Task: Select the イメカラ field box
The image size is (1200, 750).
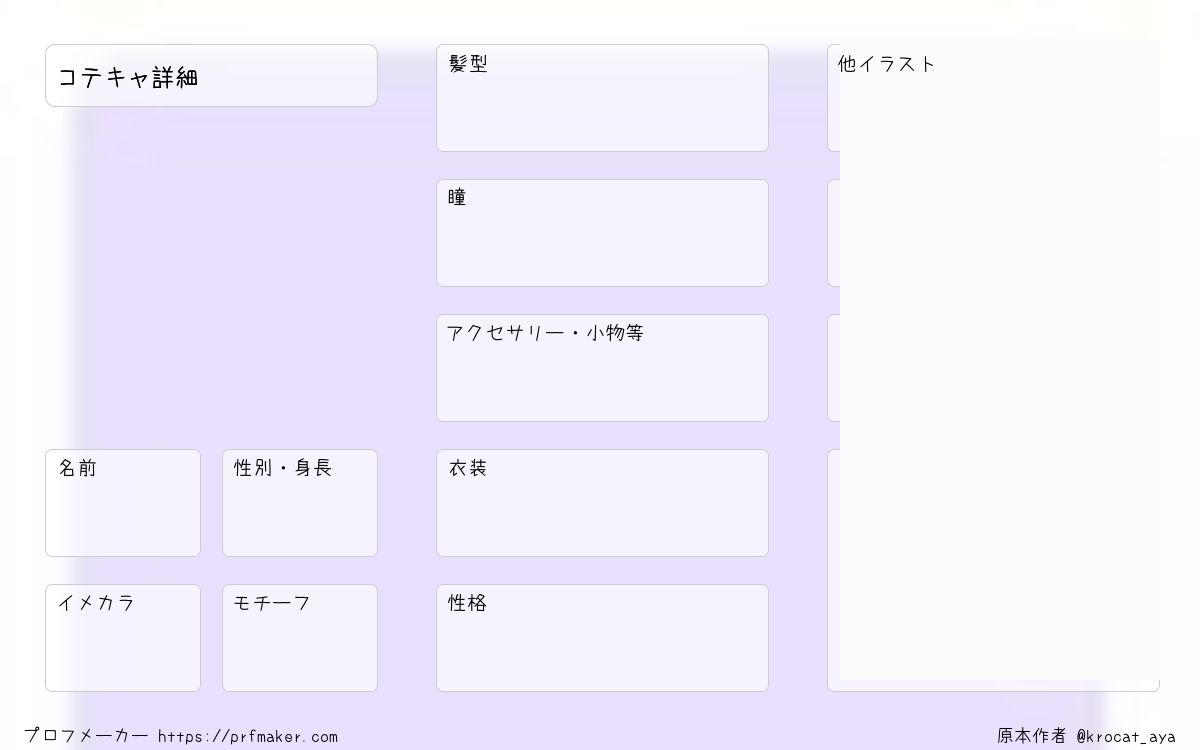Action: [x=123, y=638]
